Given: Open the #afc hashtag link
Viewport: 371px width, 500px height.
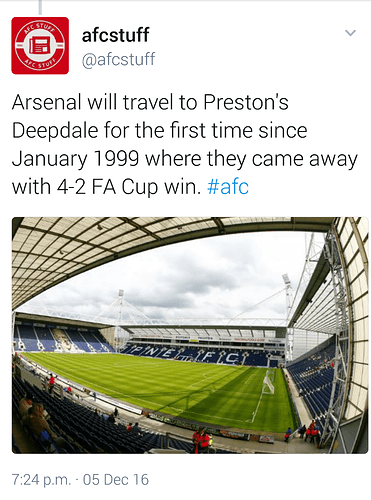Looking at the screenshot, I should pyautogui.click(x=228, y=187).
